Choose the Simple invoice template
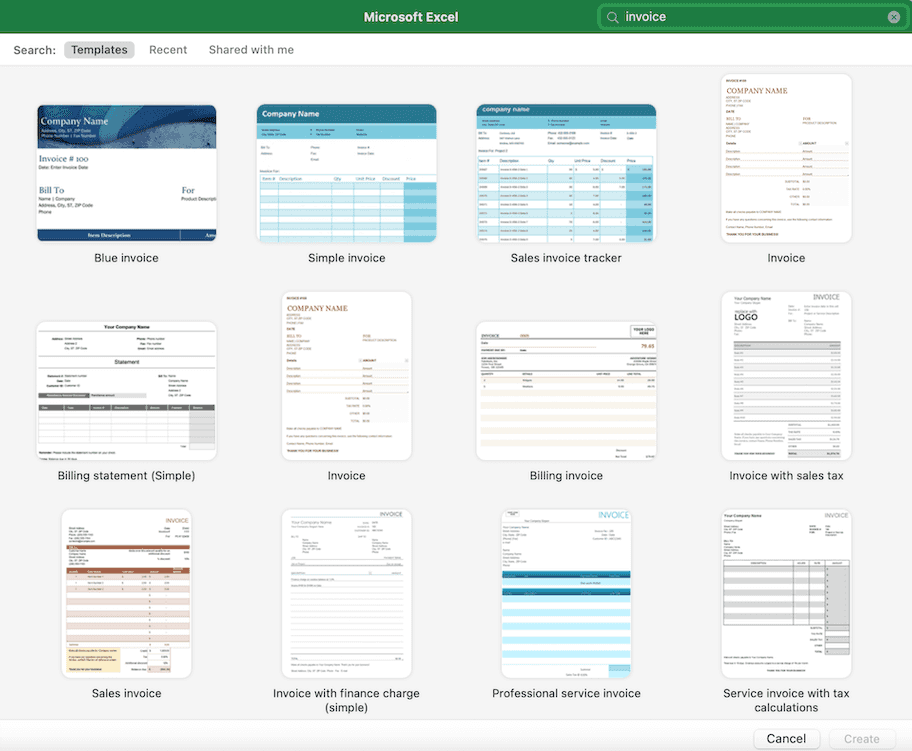Viewport: 912px width, 751px height. pyautogui.click(x=347, y=173)
